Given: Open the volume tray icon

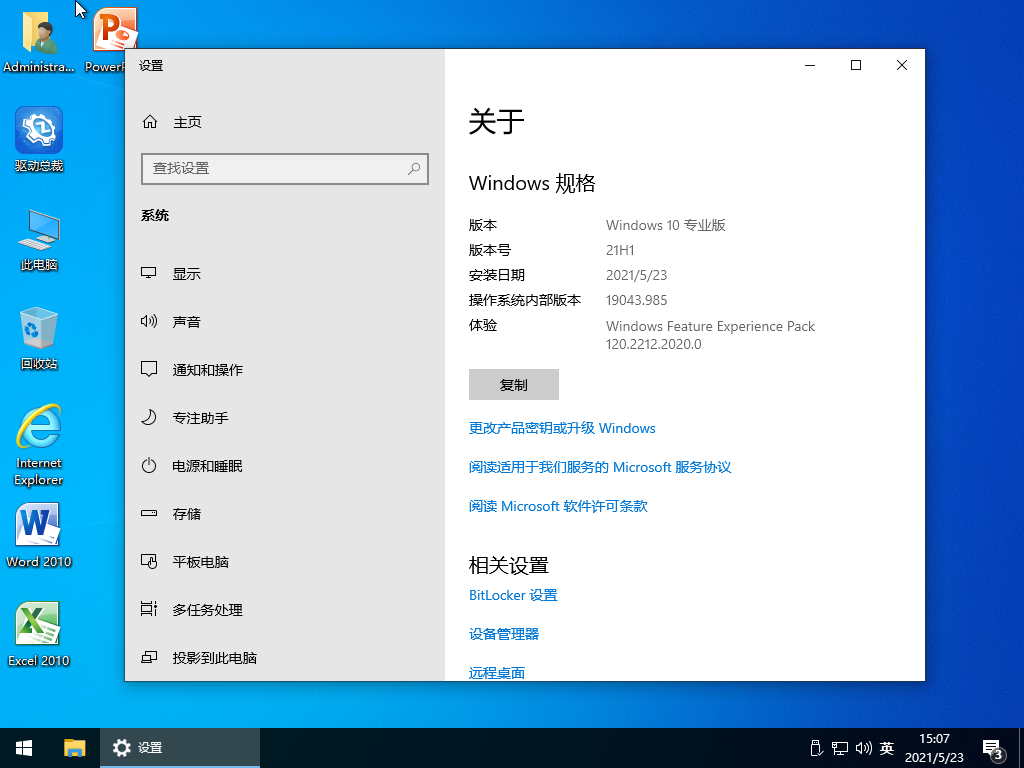Looking at the screenshot, I should click(x=863, y=748).
